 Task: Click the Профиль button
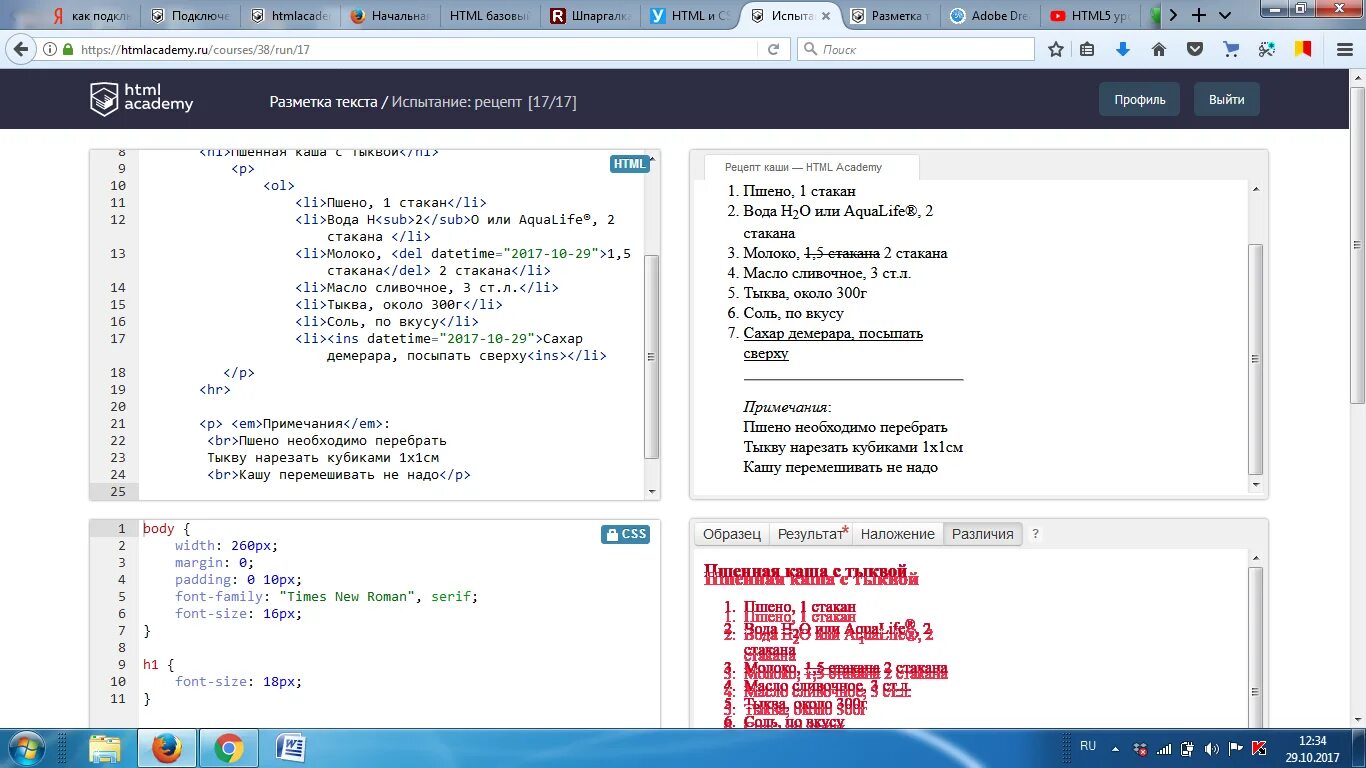tap(1140, 100)
